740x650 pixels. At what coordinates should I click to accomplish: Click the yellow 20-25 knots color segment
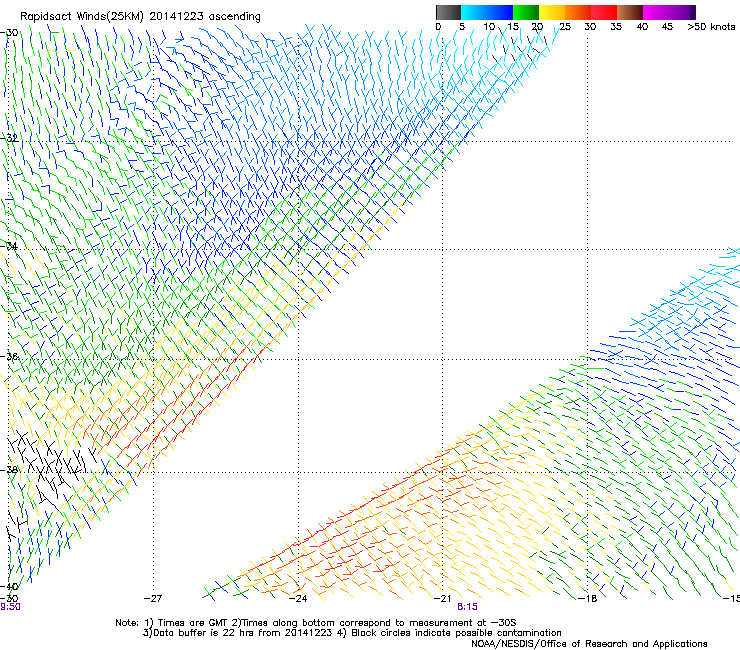click(552, 12)
